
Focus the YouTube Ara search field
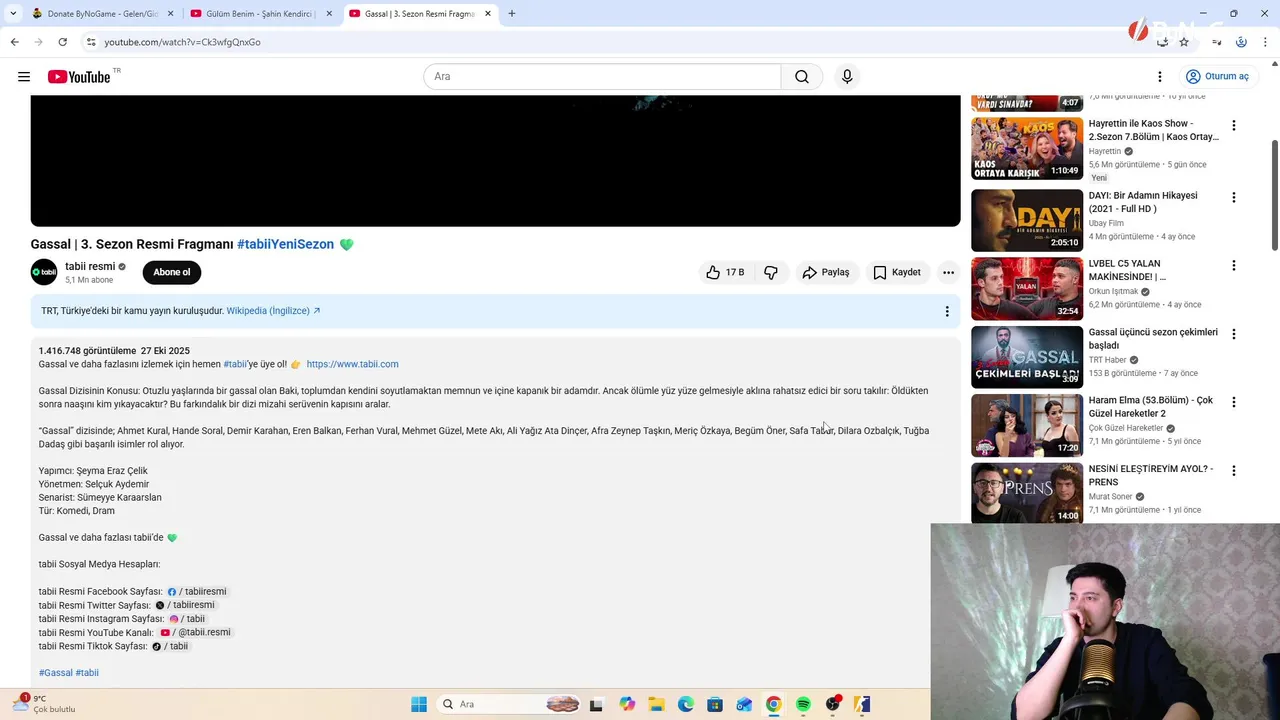coord(602,77)
